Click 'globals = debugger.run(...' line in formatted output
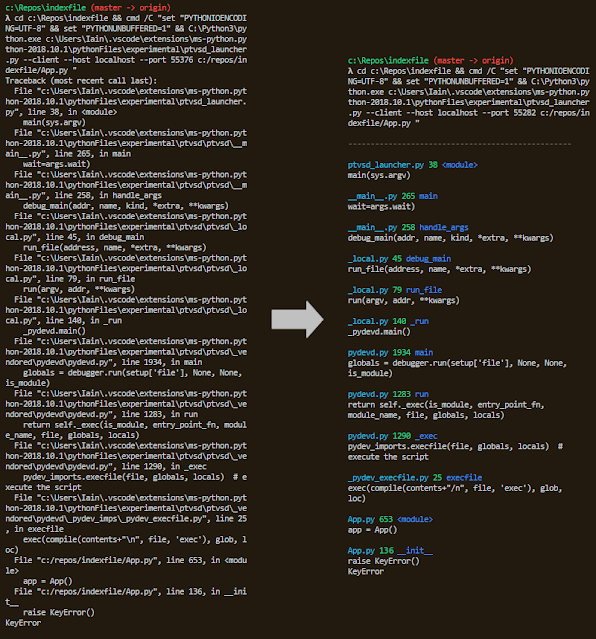The height and width of the screenshot is (639, 596). coord(457,368)
